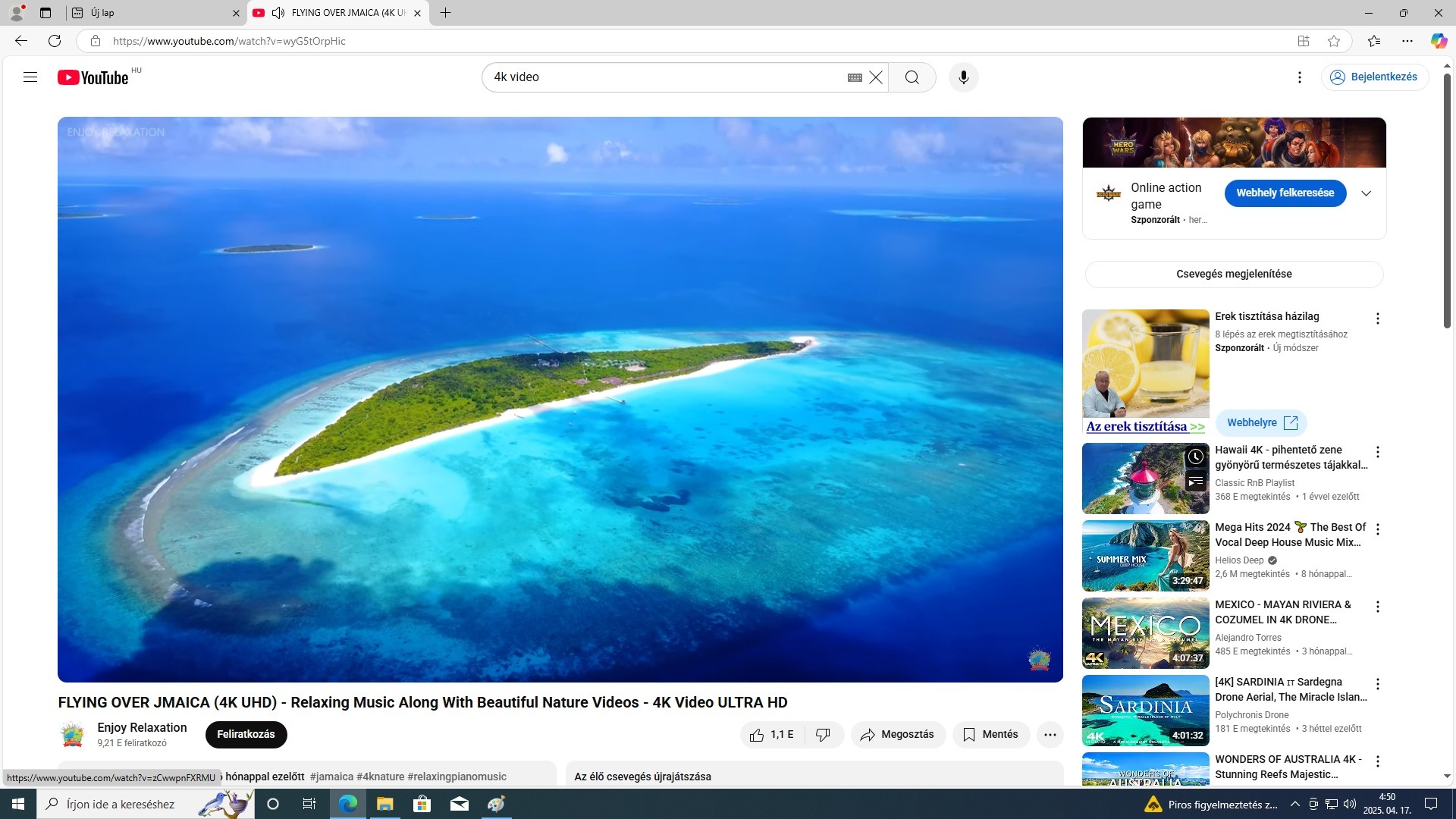Save video using the Mentés button
Viewport: 1456px width, 819px height.
[x=990, y=734]
